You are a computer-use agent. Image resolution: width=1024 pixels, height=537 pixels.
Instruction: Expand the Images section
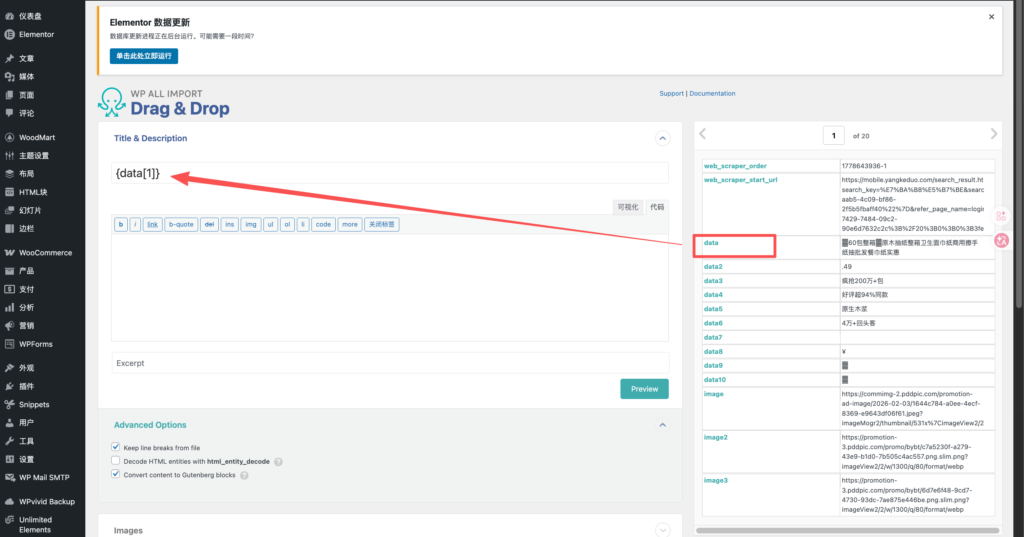tap(662, 530)
